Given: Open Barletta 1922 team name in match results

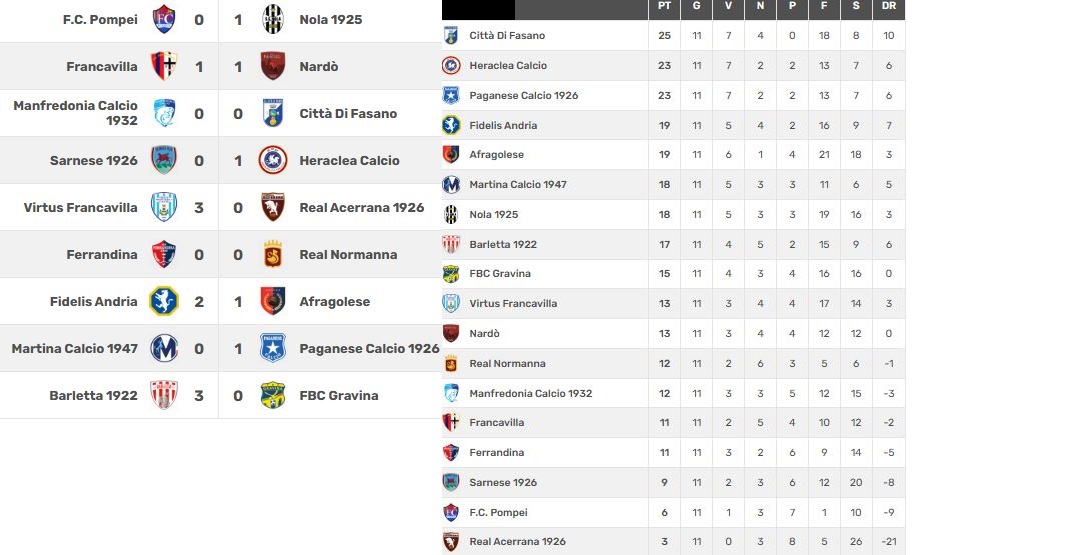Looking at the screenshot, I should coord(93,396).
